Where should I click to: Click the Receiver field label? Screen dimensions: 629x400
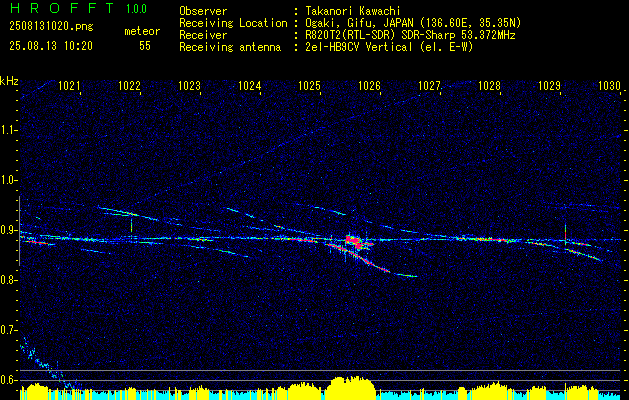203,35
